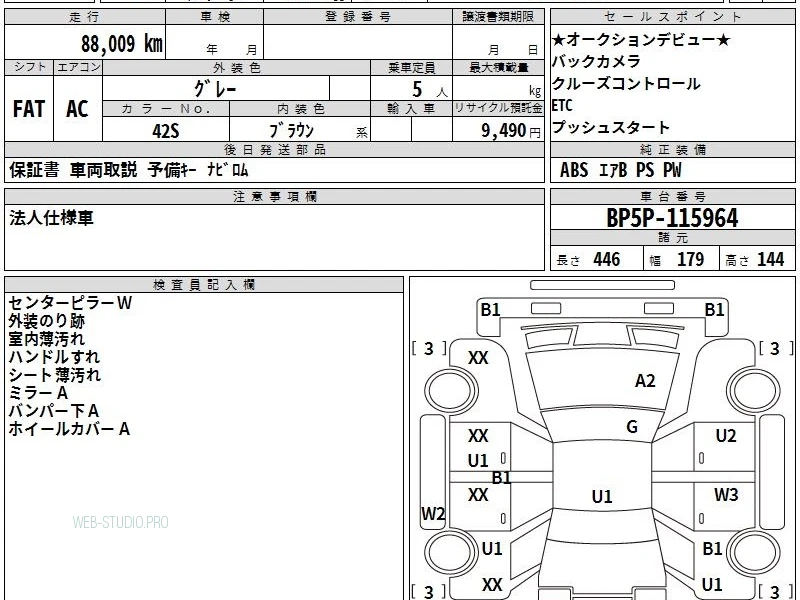Viewport: 800px width, 600px height.
Task: Click the 最大積載量 header
Action: click(498, 68)
